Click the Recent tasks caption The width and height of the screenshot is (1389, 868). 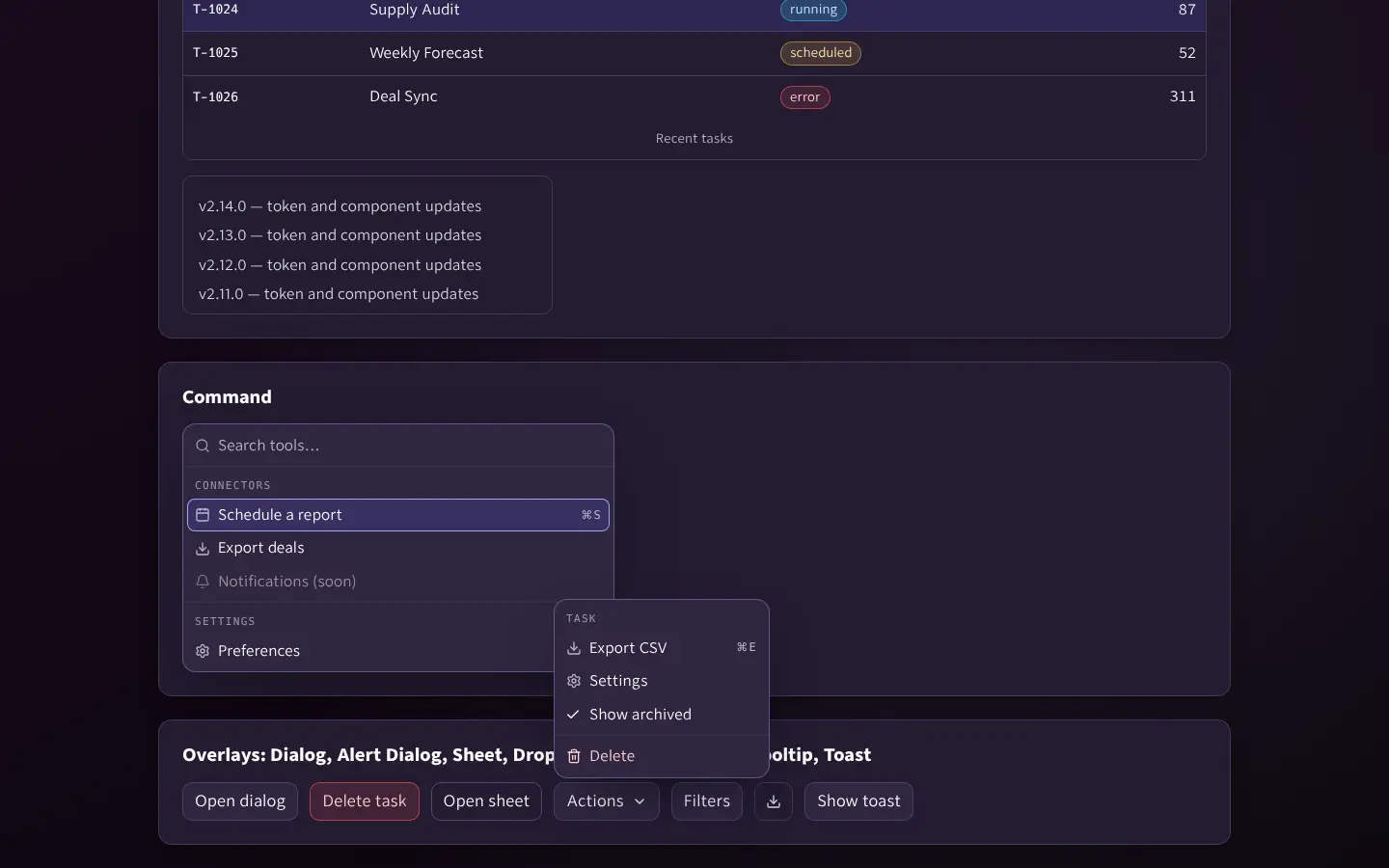694,139
